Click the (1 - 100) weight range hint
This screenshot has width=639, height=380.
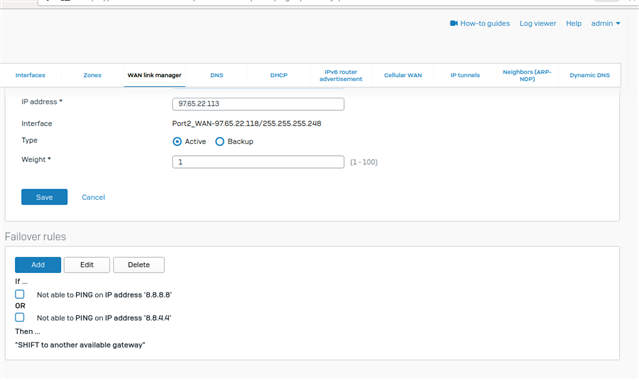click(x=364, y=162)
